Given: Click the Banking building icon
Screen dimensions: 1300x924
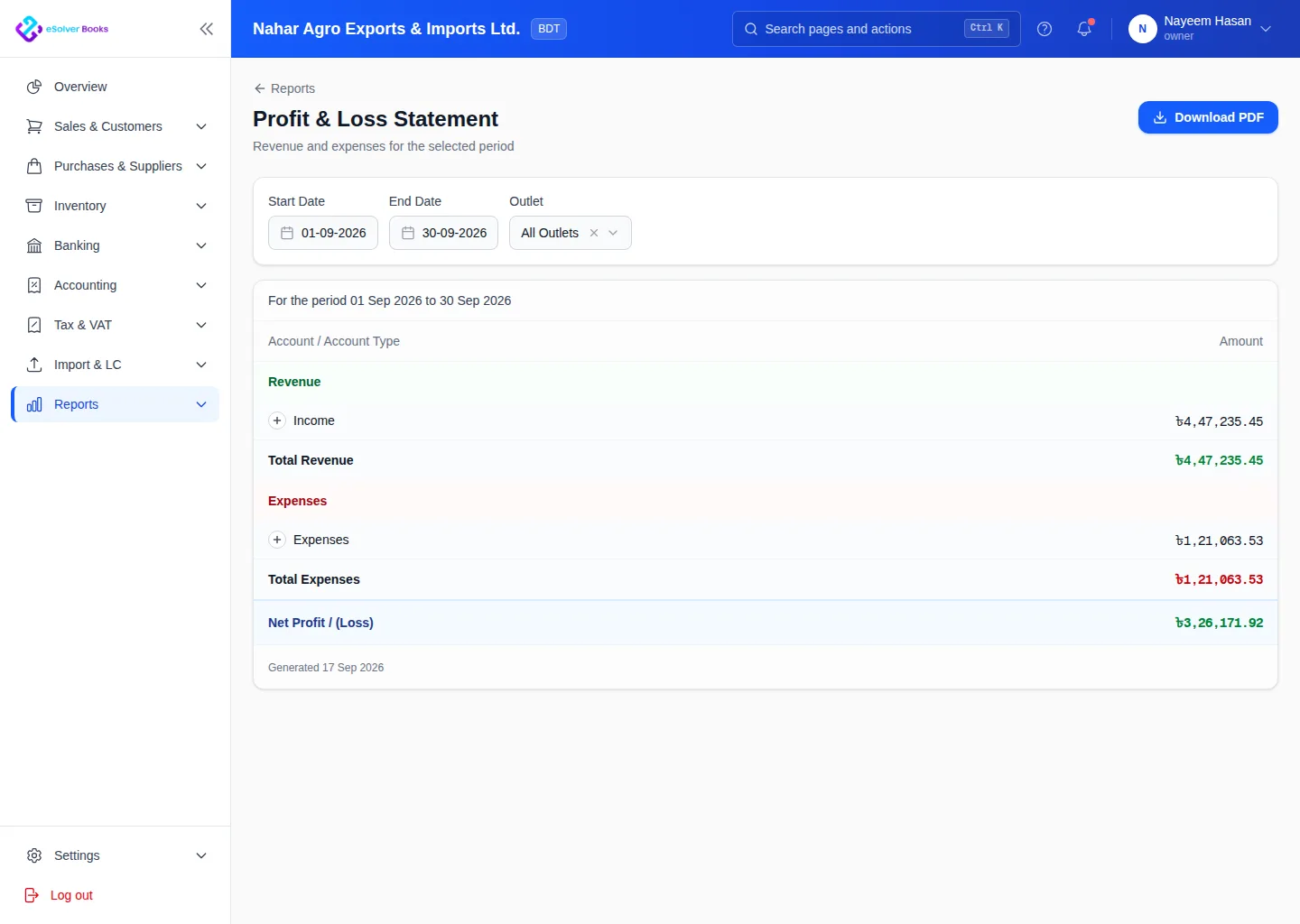Looking at the screenshot, I should pyautogui.click(x=34, y=245).
